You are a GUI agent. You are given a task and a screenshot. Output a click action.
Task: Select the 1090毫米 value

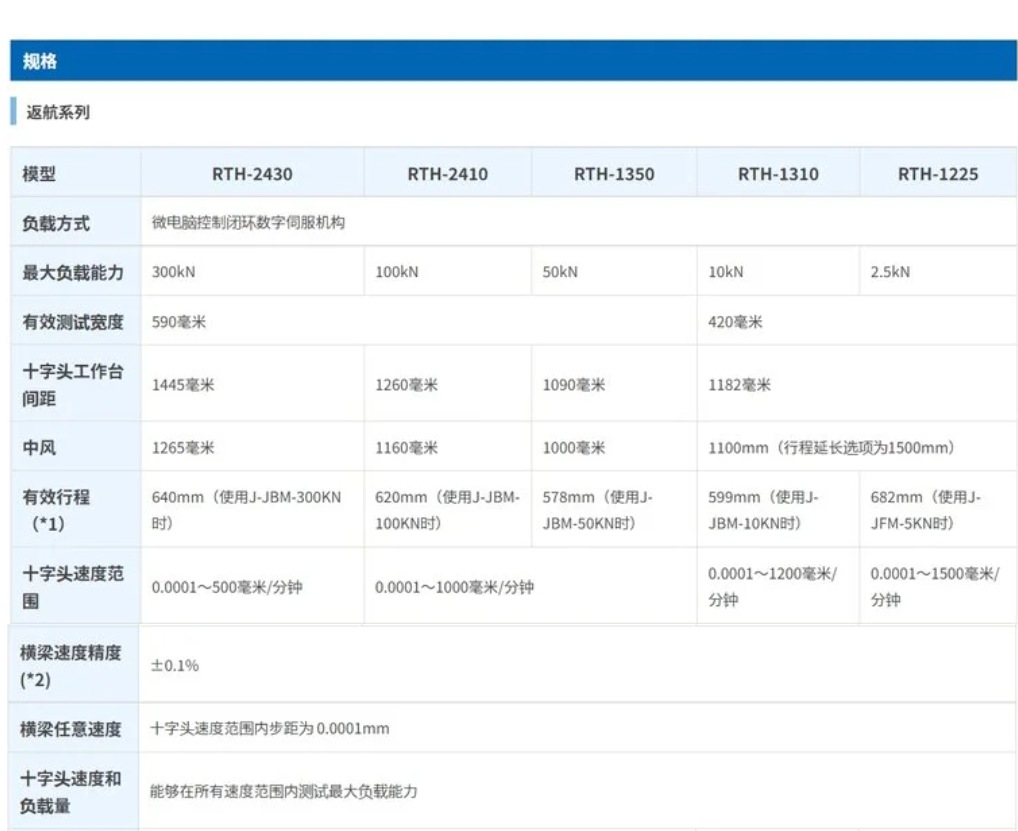point(574,385)
